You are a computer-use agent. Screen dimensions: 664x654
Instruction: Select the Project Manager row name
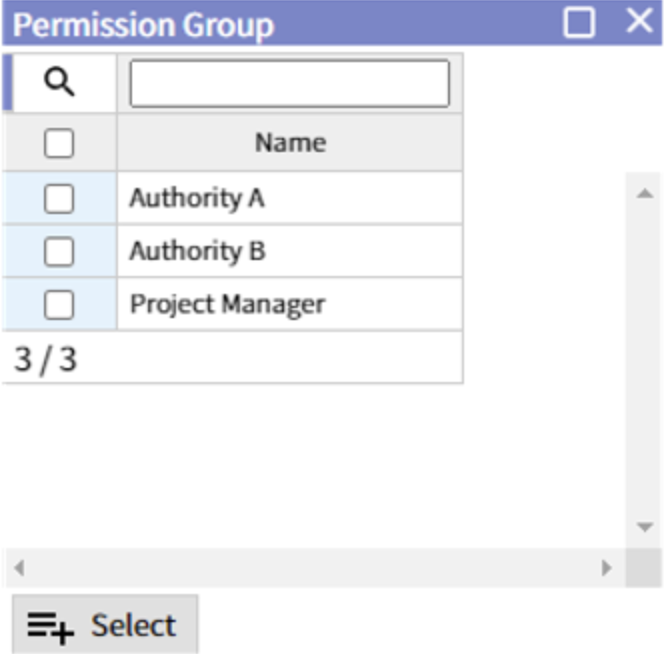227,305
